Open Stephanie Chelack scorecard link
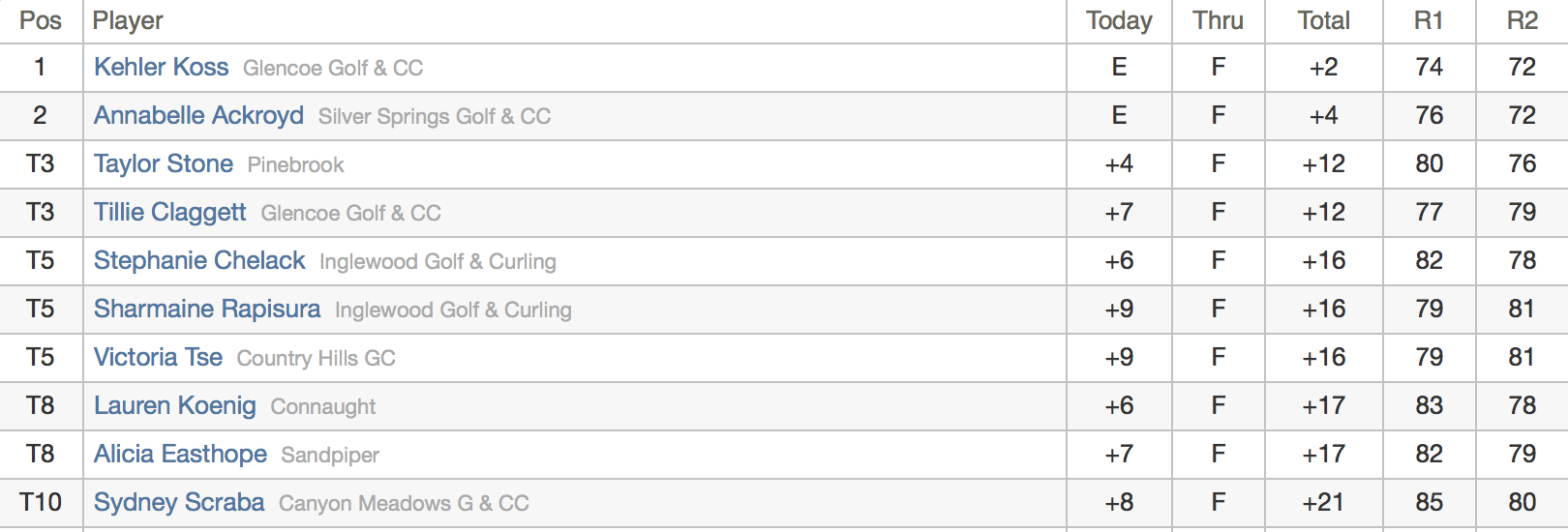This screenshot has height=532, width=1568. pyautogui.click(x=199, y=260)
